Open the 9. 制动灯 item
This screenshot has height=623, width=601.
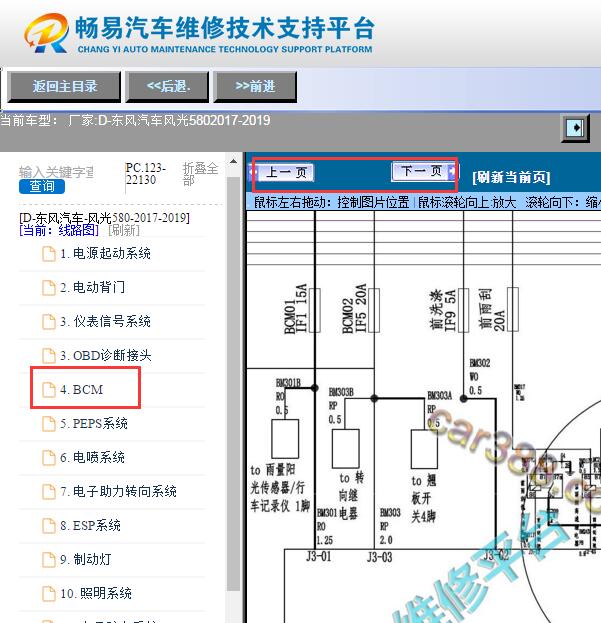pos(85,559)
